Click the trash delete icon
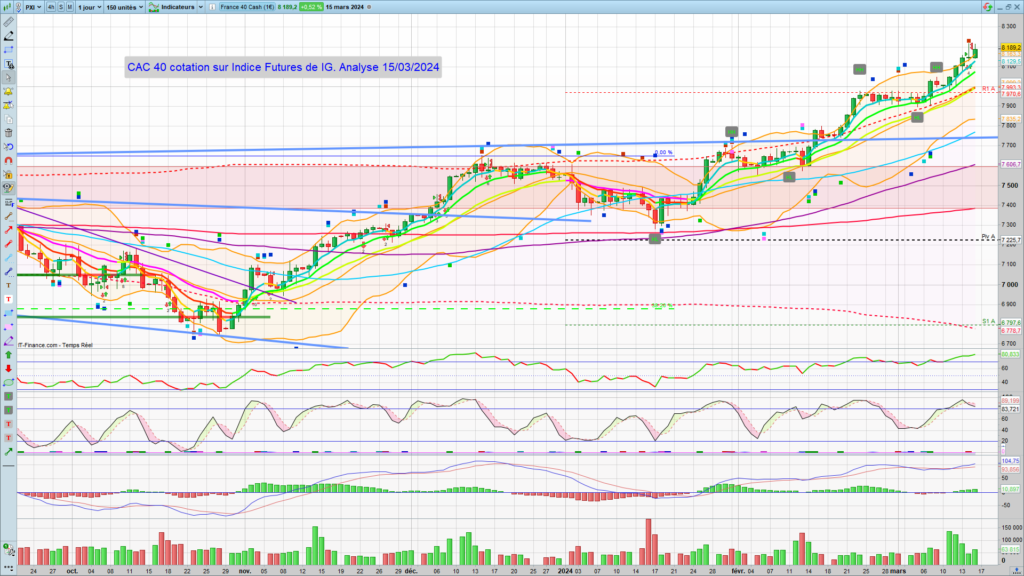This screenshot has height=576, width=1024. (8, 133)
